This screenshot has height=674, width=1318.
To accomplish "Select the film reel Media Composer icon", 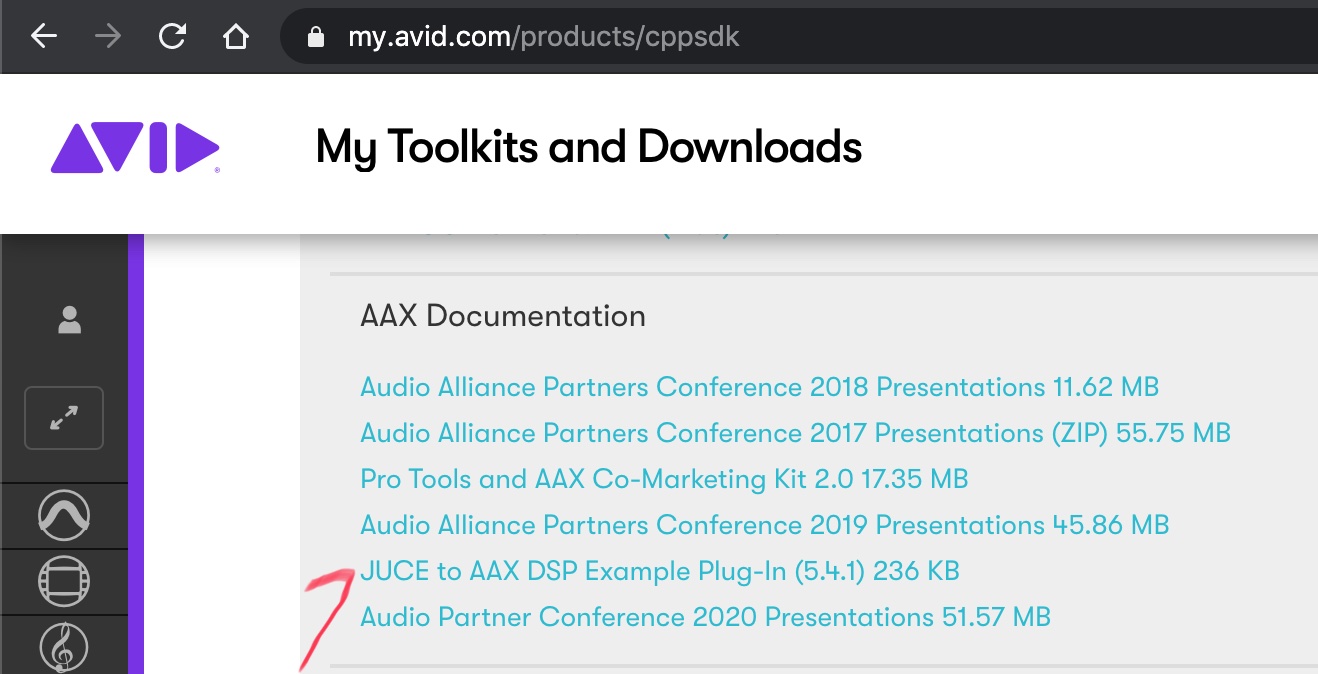I will tap(64, 581).
